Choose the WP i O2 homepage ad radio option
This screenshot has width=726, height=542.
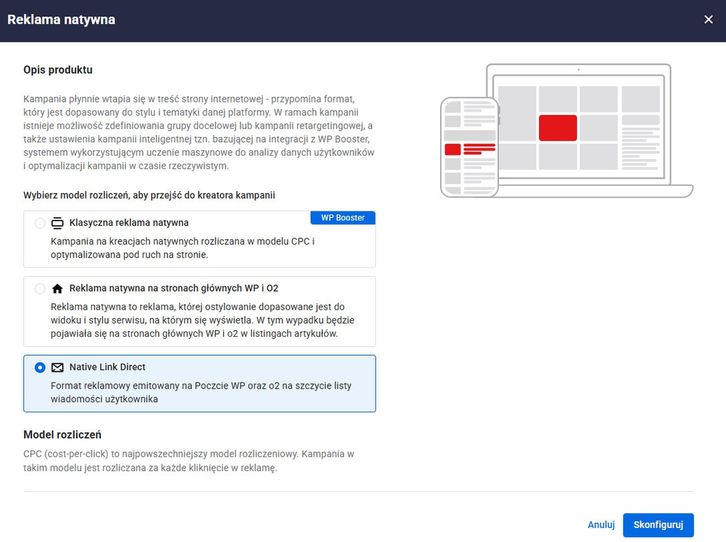pos(40,289)
